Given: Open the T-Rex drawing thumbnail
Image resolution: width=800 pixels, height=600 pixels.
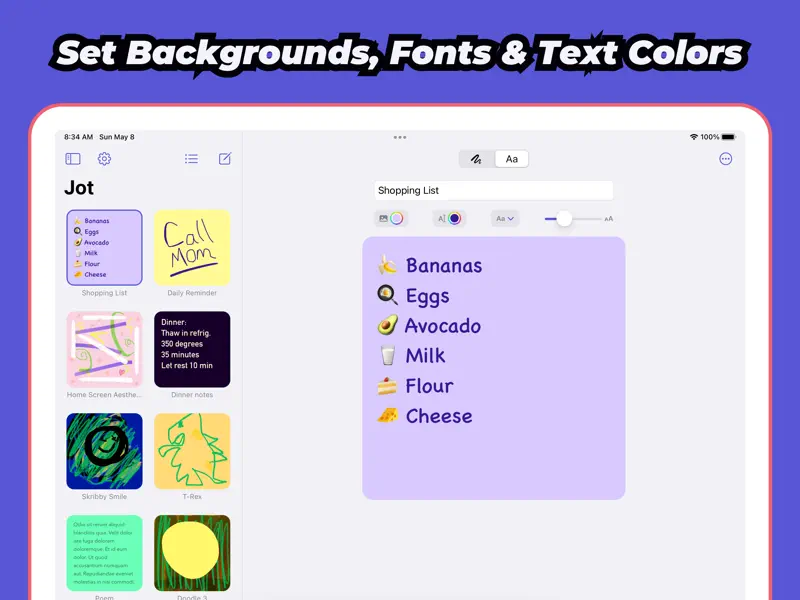Looking at the screenshot, I should click(192, 451).
